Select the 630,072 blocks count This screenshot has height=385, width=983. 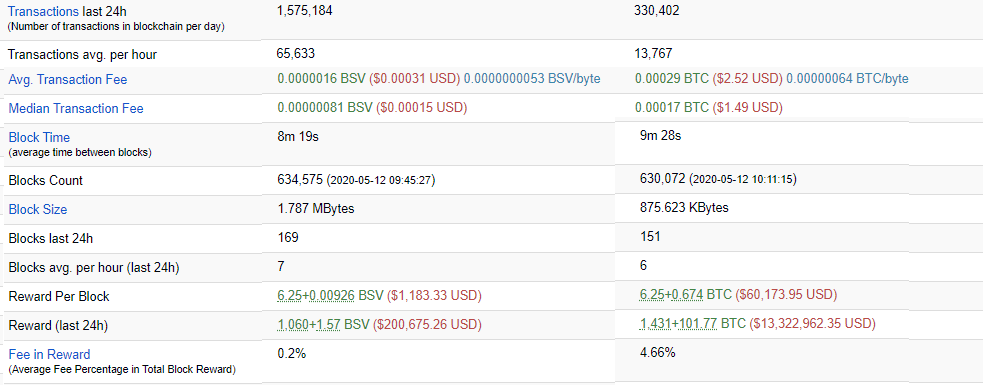[x=663, y=179]
